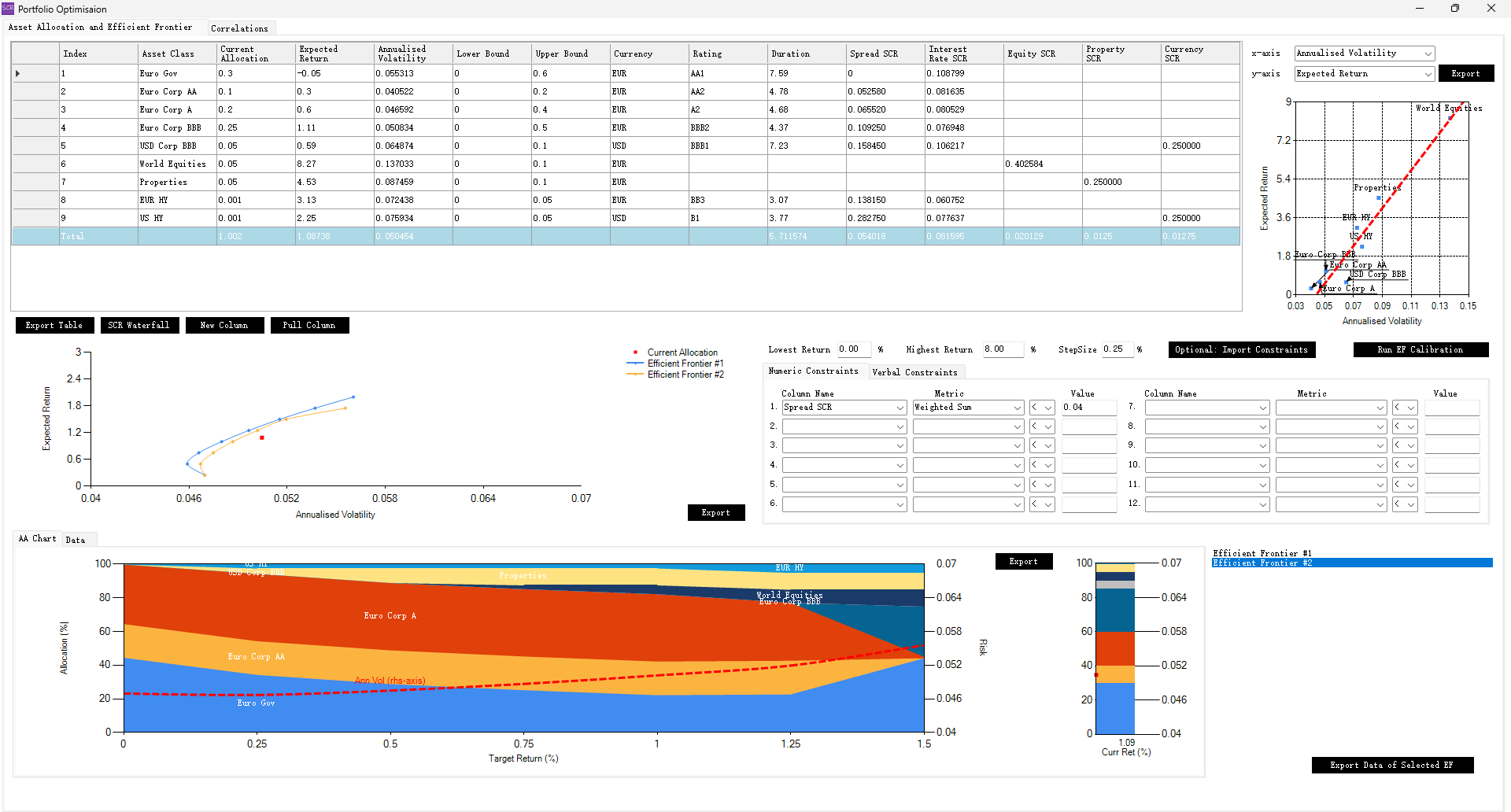This screenshot has width=1511, height=812.
Task: Click the SCR Waterfall button
Action: [x=139, y=325]
